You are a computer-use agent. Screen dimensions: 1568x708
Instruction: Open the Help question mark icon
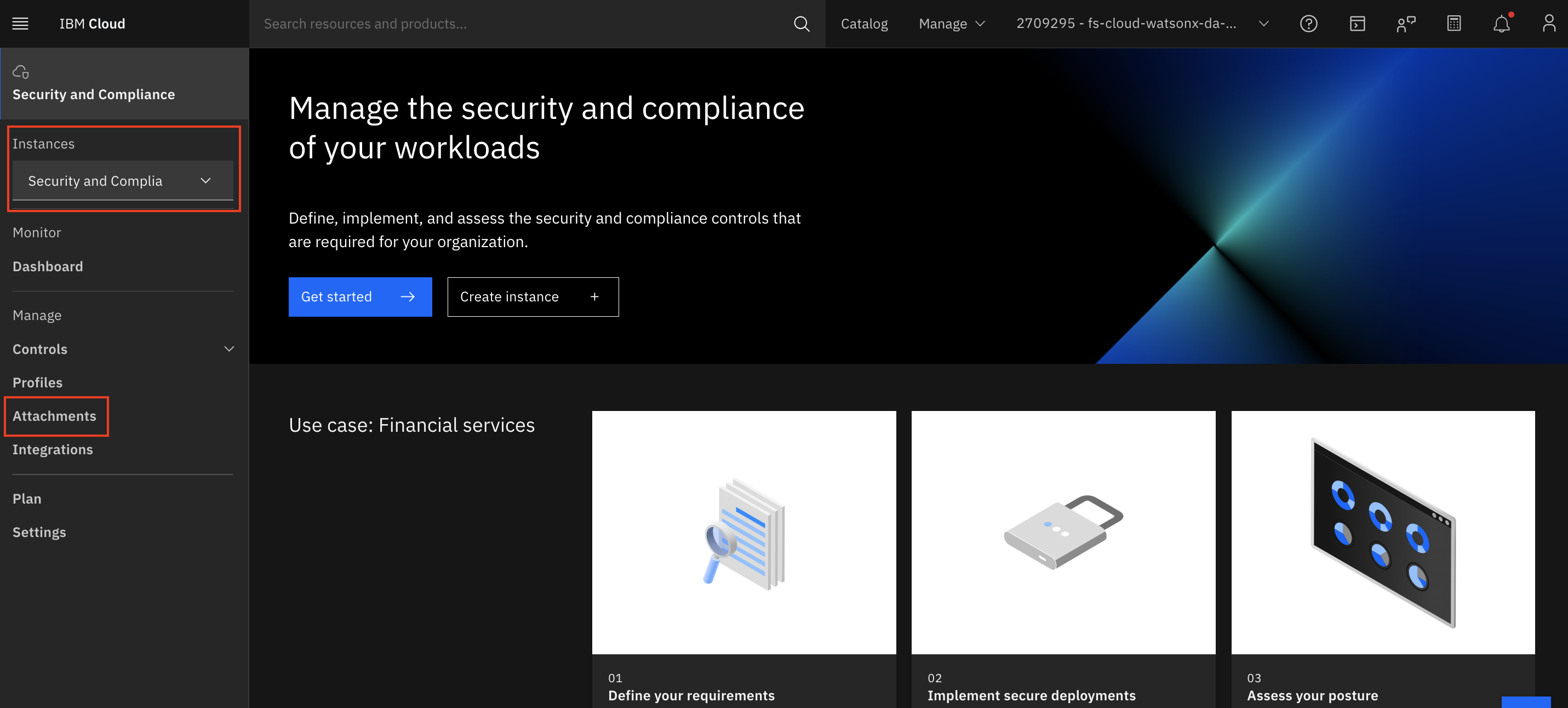click(1309, 24)
